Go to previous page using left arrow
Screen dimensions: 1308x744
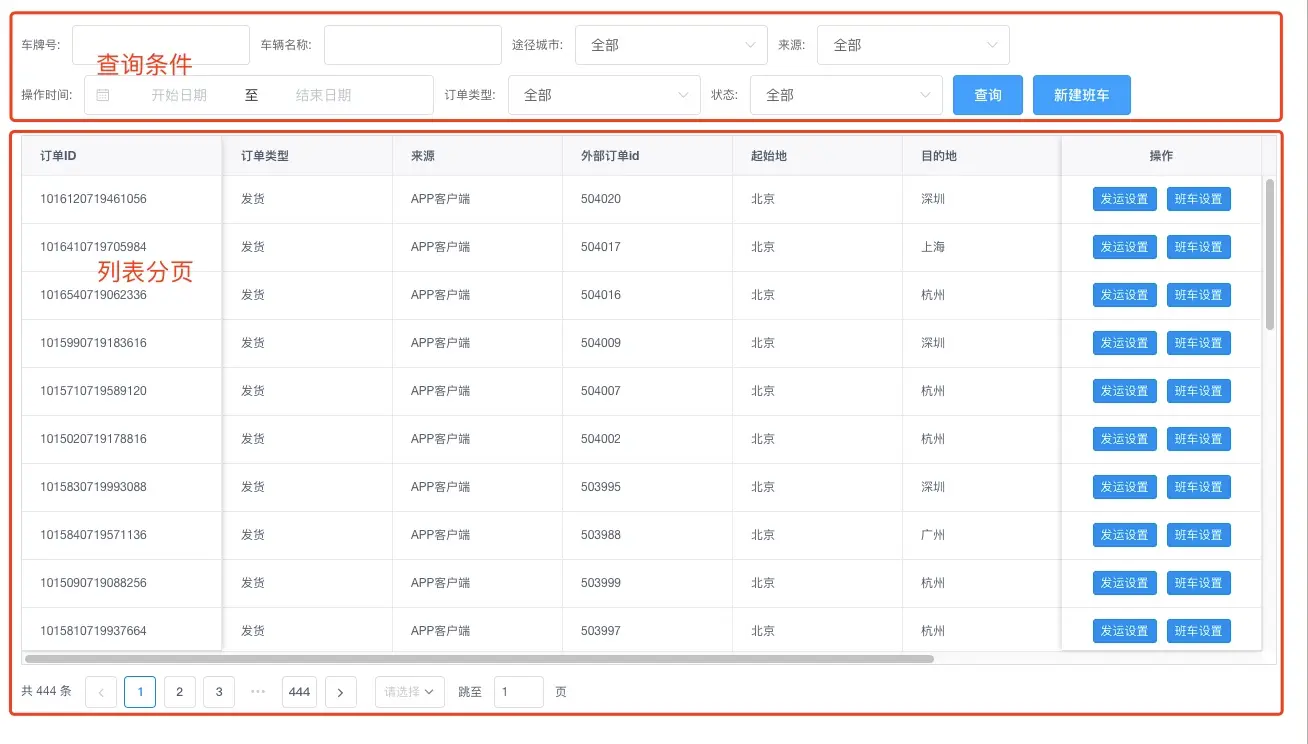101,692
